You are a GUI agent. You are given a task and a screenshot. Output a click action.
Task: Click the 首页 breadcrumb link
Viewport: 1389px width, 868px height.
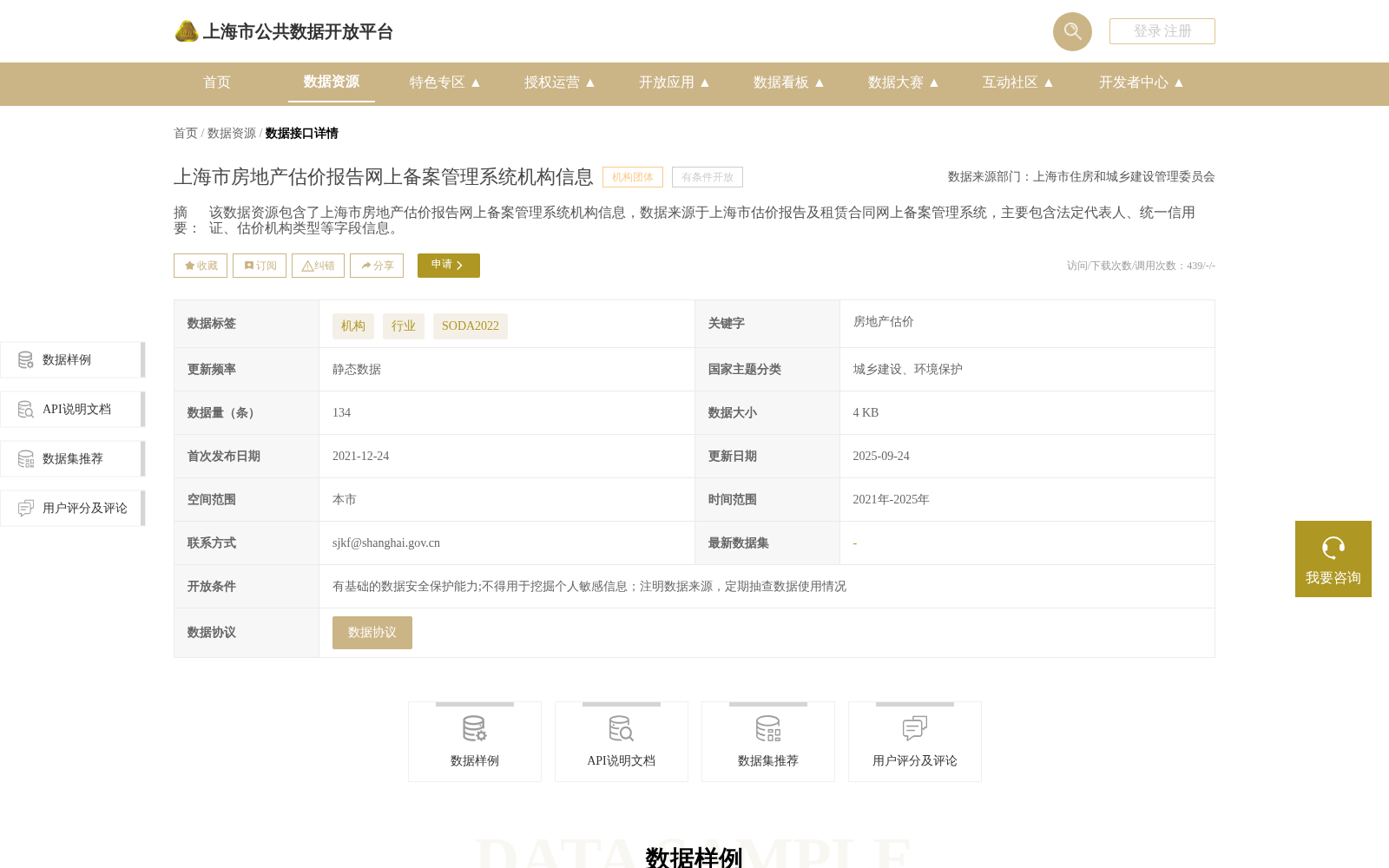[186, 133]
